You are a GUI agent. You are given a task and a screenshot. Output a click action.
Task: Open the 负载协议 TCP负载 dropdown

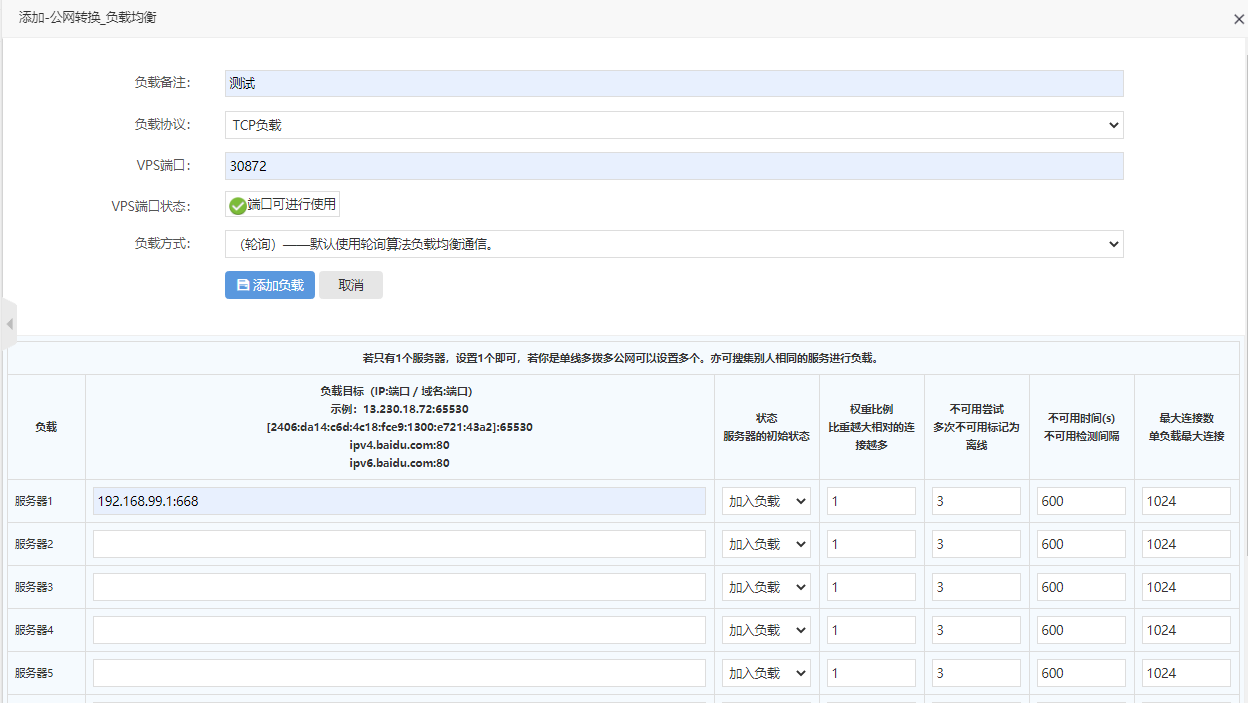click(x=673, y=125)
